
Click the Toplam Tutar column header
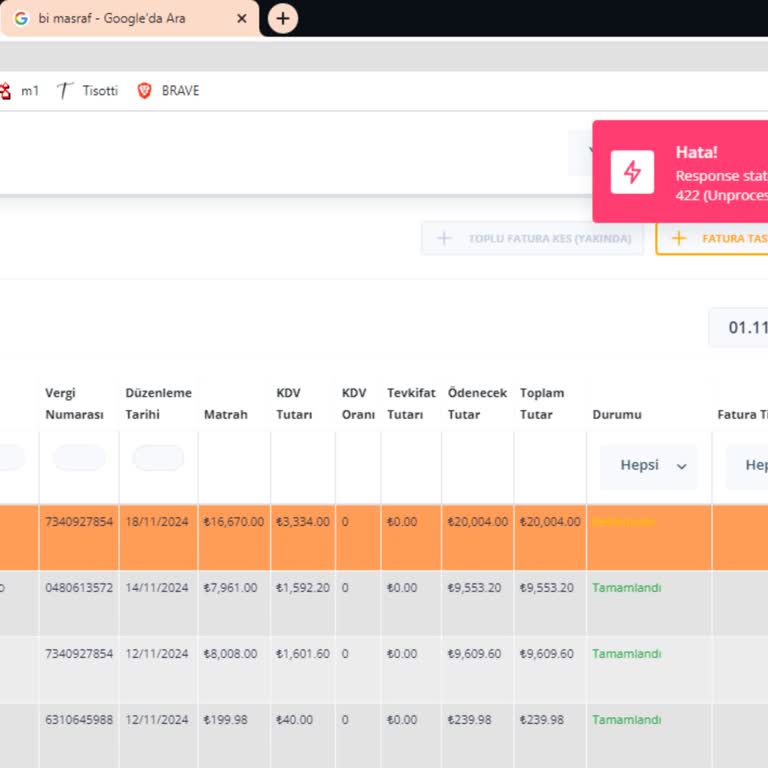[542, 403]
